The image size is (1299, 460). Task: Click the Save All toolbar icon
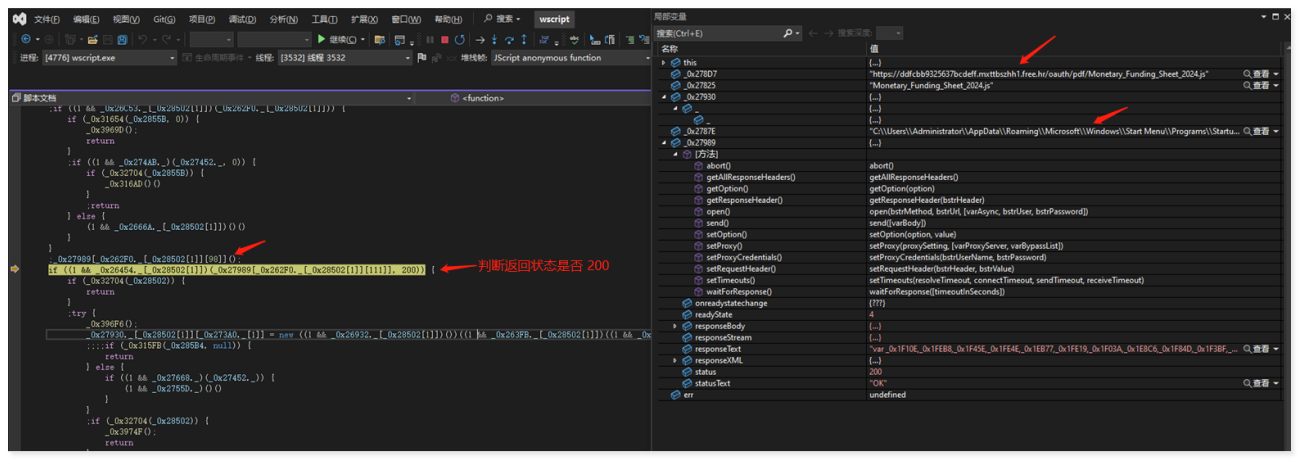(122, 39)
